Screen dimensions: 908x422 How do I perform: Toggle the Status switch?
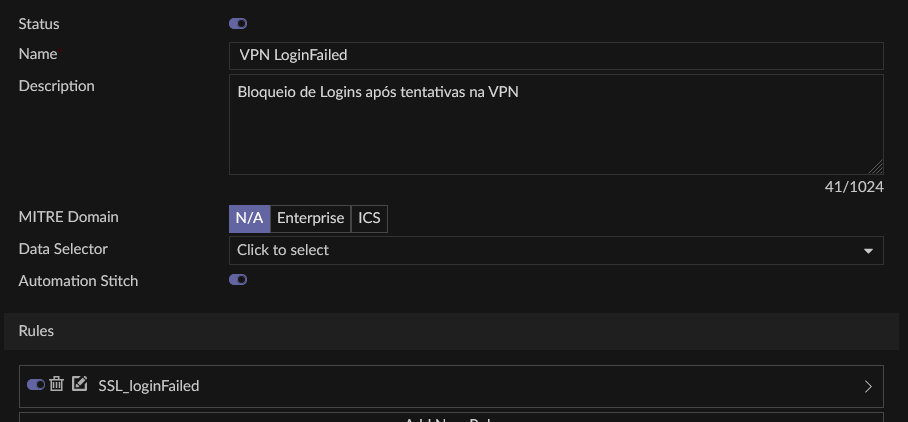coord(238,24)
